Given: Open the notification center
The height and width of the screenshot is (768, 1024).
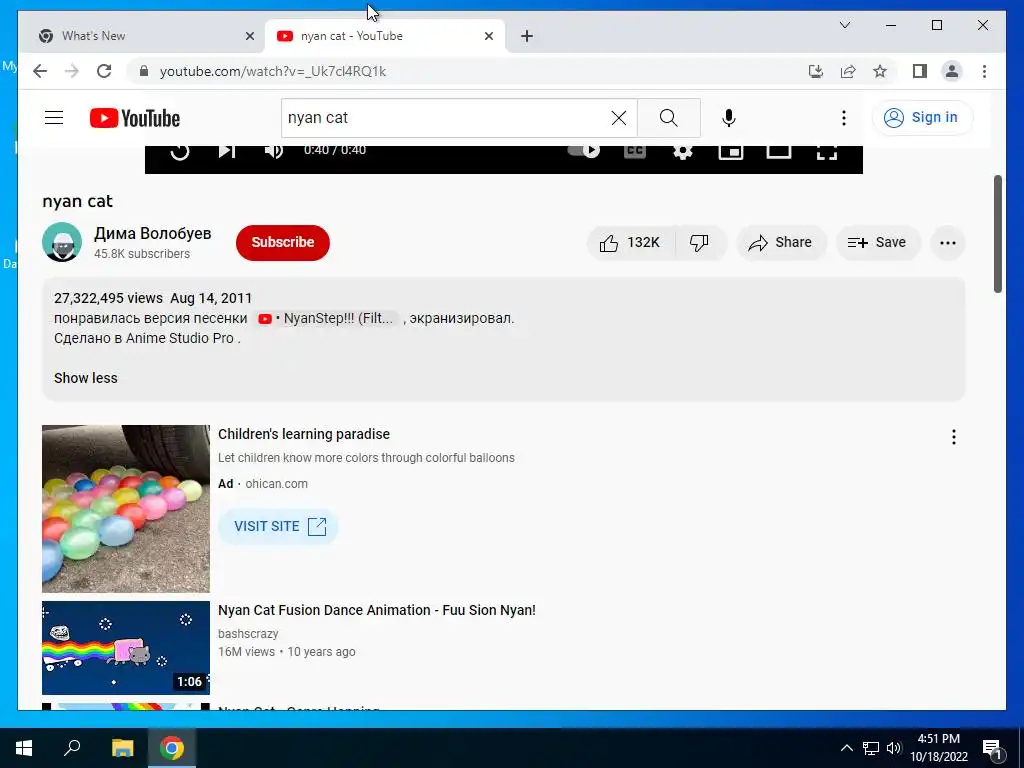Looking at the screenshot, I should 993,750.
